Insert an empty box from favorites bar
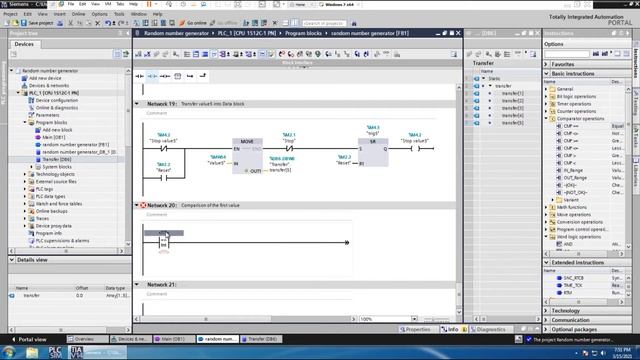Screen dimensions: 640x360 click(178, 76)
